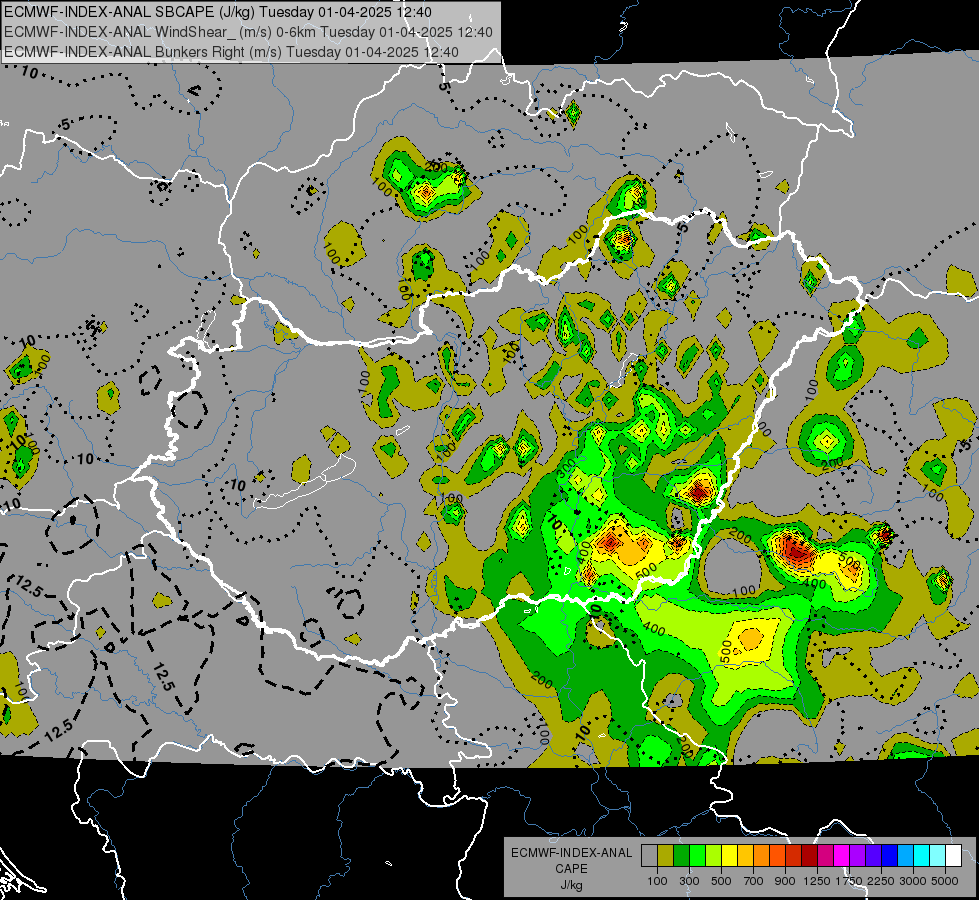Select the olive legend color swatch
The width and height of the screenshot is (979, 900).
[x=666, y=856]
